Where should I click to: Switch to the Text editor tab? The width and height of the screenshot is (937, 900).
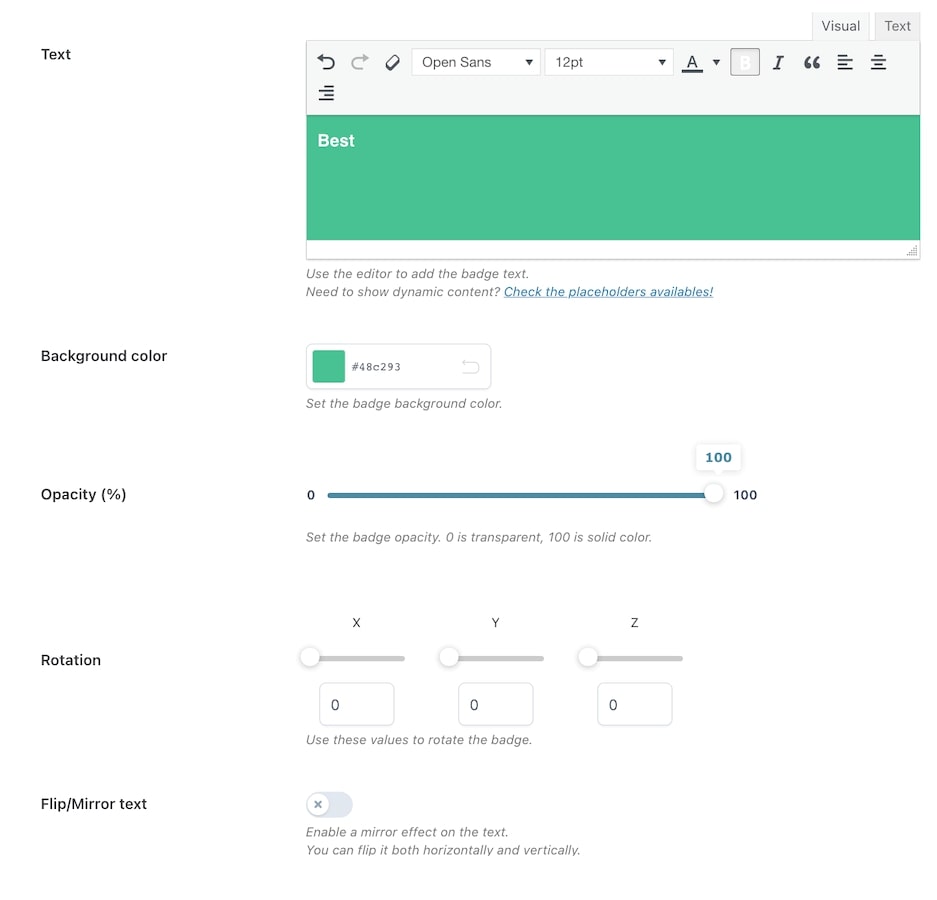898,26
